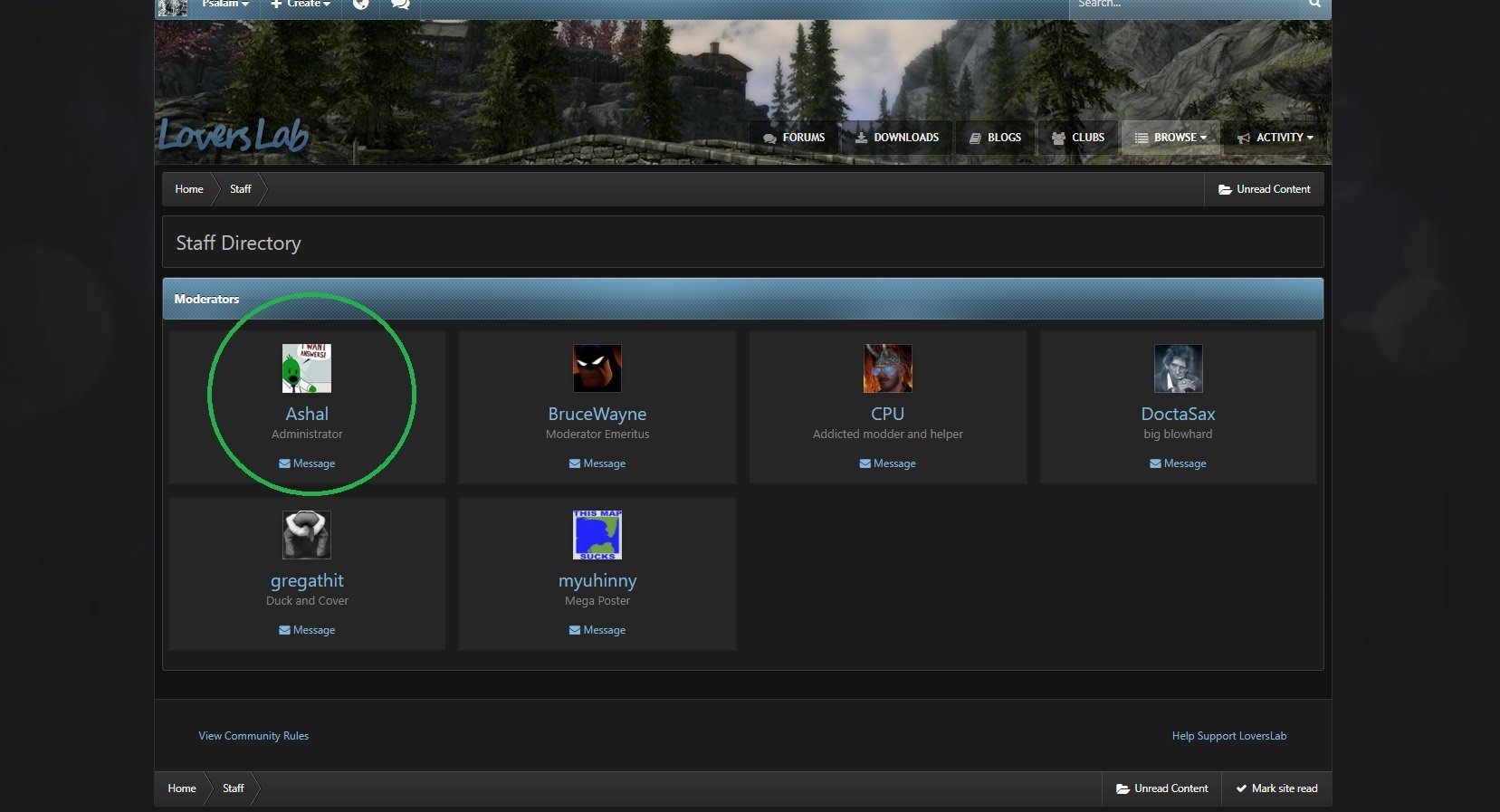Viewport: 1500px width, 812px height.
Task: Open the messages chat bubbles icon
Action: [x=400, y=5]
